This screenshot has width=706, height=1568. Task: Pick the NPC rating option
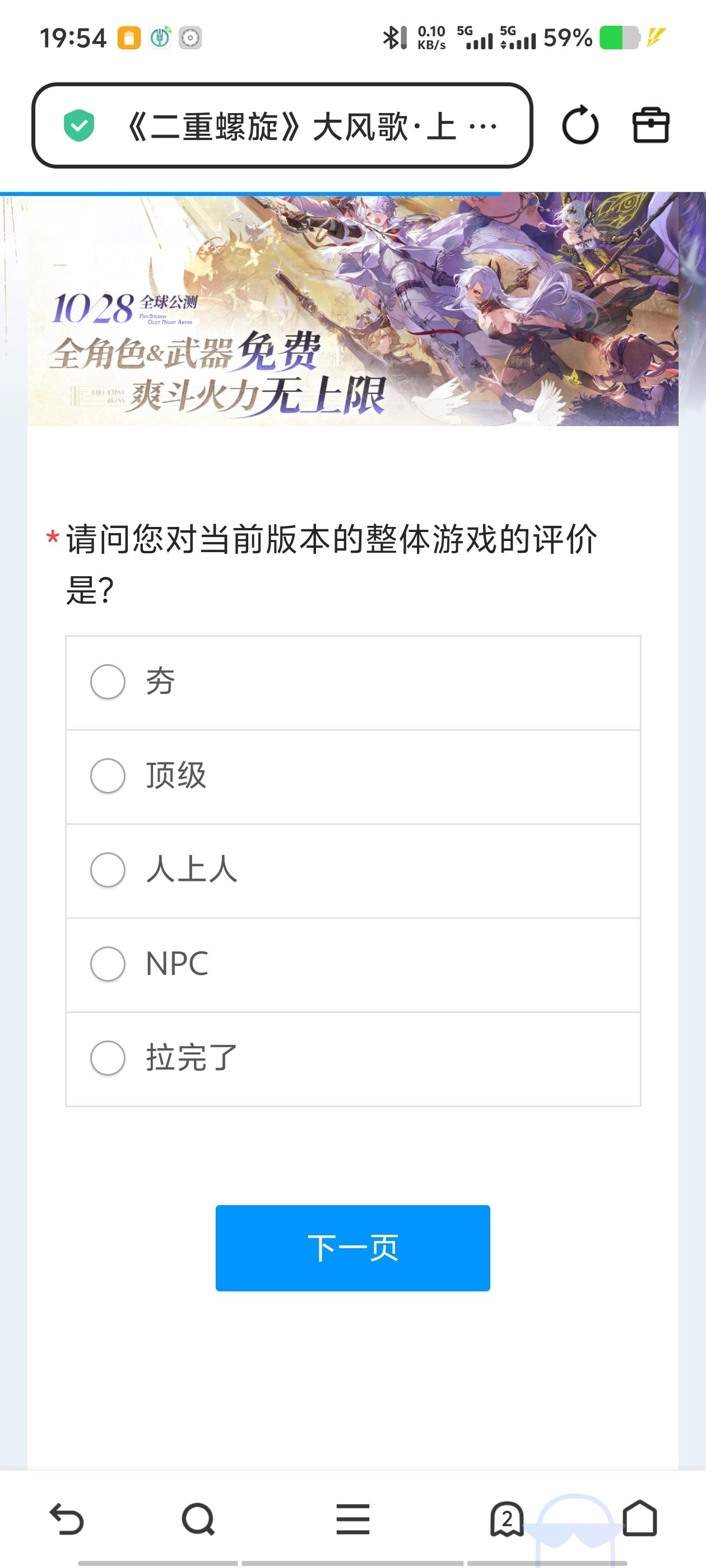[108, 964]
